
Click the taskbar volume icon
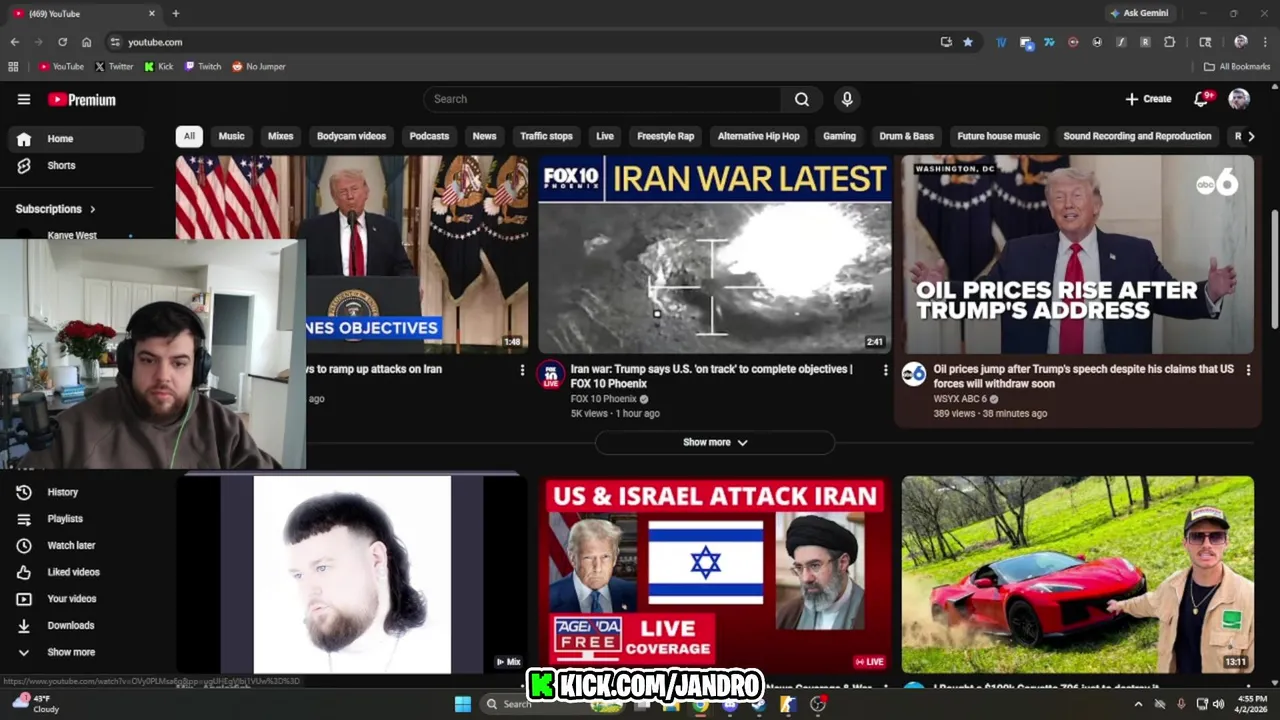click(x=1218, y=704)
